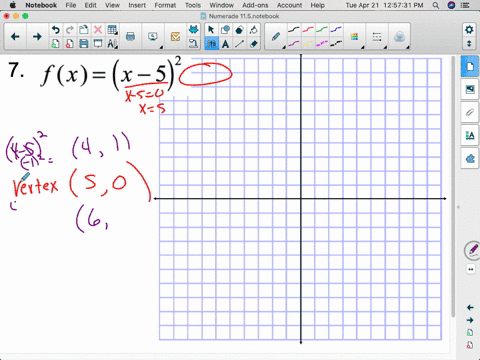Screen dimensions: 480x360
Task: Open the screen capture dropdown
Action: (153, 37)
